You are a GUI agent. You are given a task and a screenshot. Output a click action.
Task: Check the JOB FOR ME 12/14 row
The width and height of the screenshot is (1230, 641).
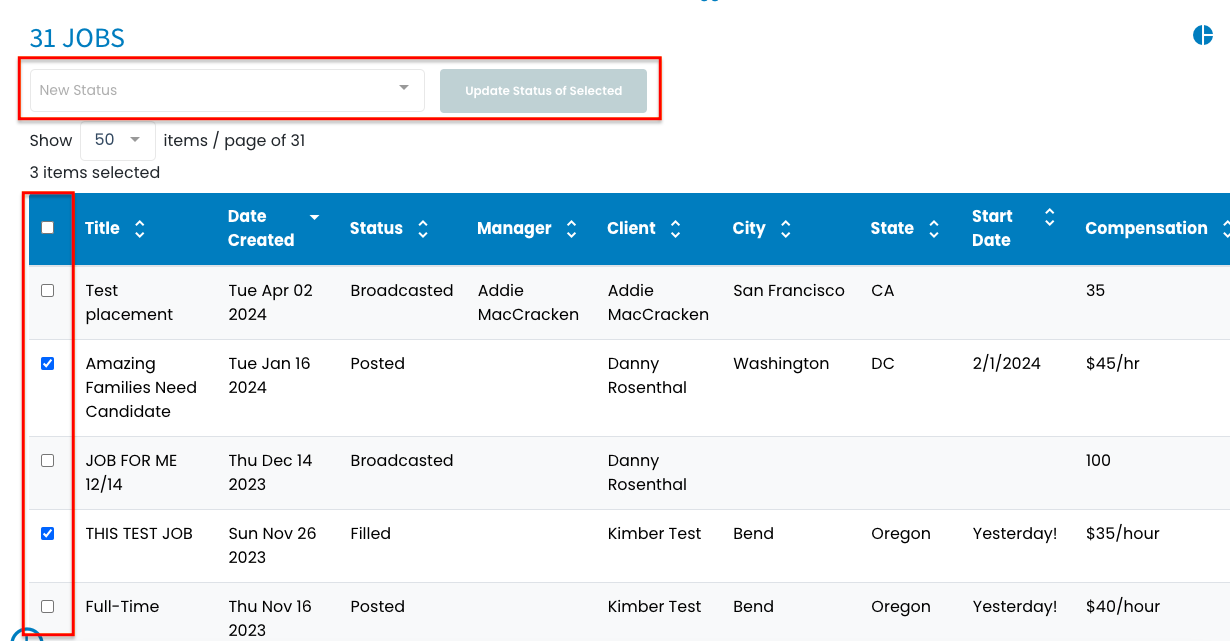coord(47,460)
